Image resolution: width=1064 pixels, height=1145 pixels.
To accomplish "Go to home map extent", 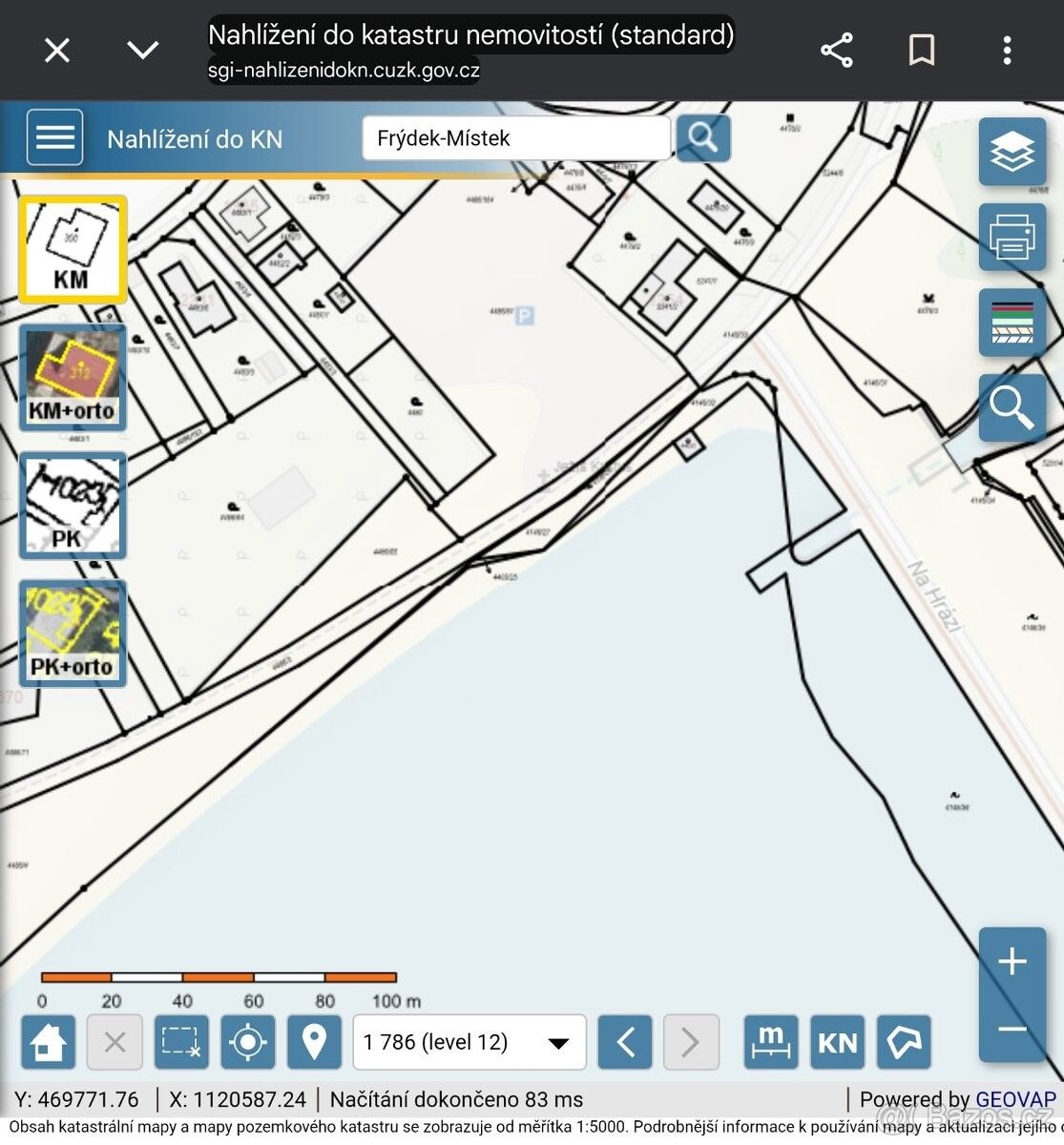I will point(48,1042).
